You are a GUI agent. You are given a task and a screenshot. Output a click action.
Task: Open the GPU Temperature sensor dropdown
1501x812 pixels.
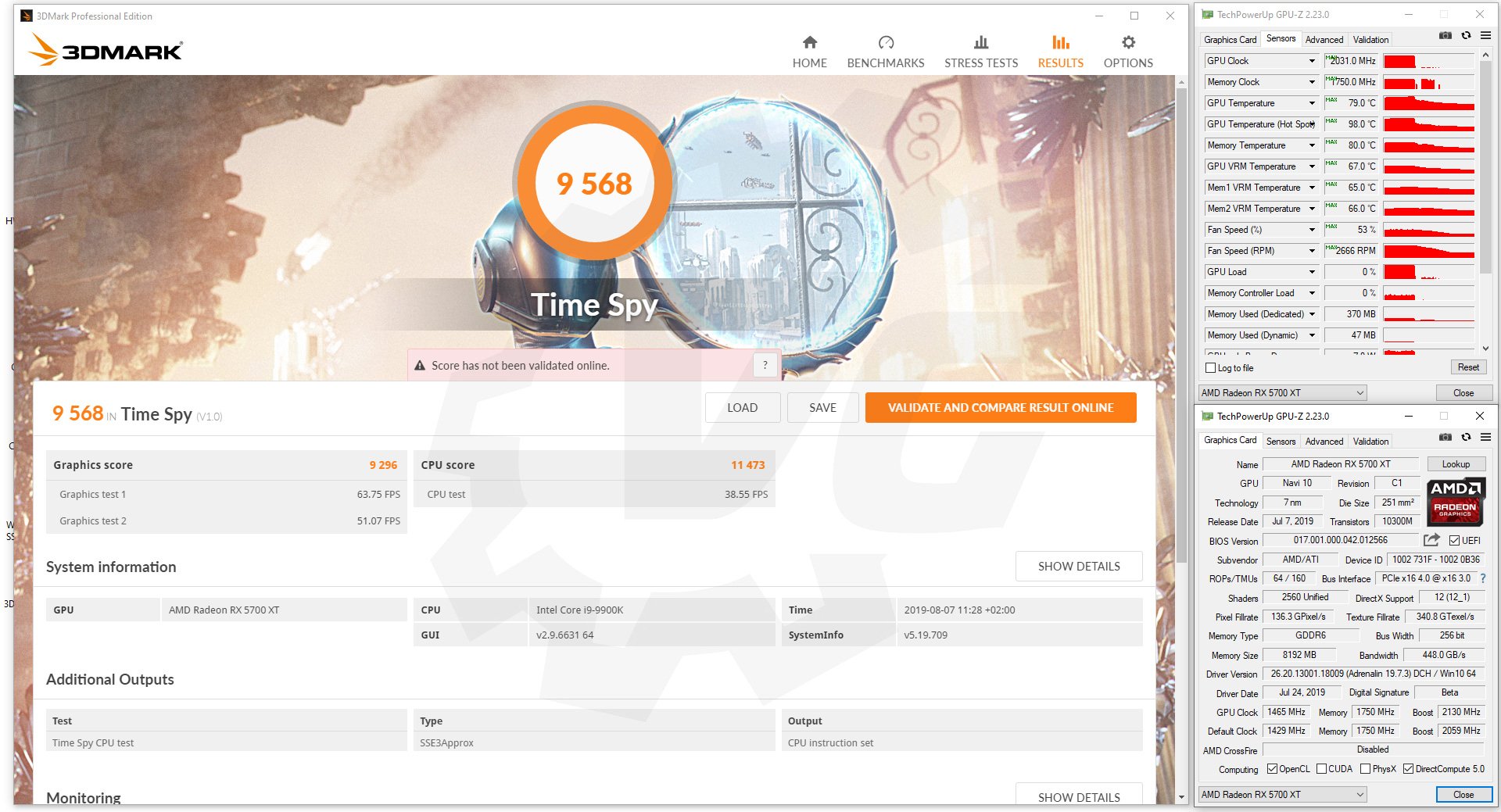[1312, 103]
